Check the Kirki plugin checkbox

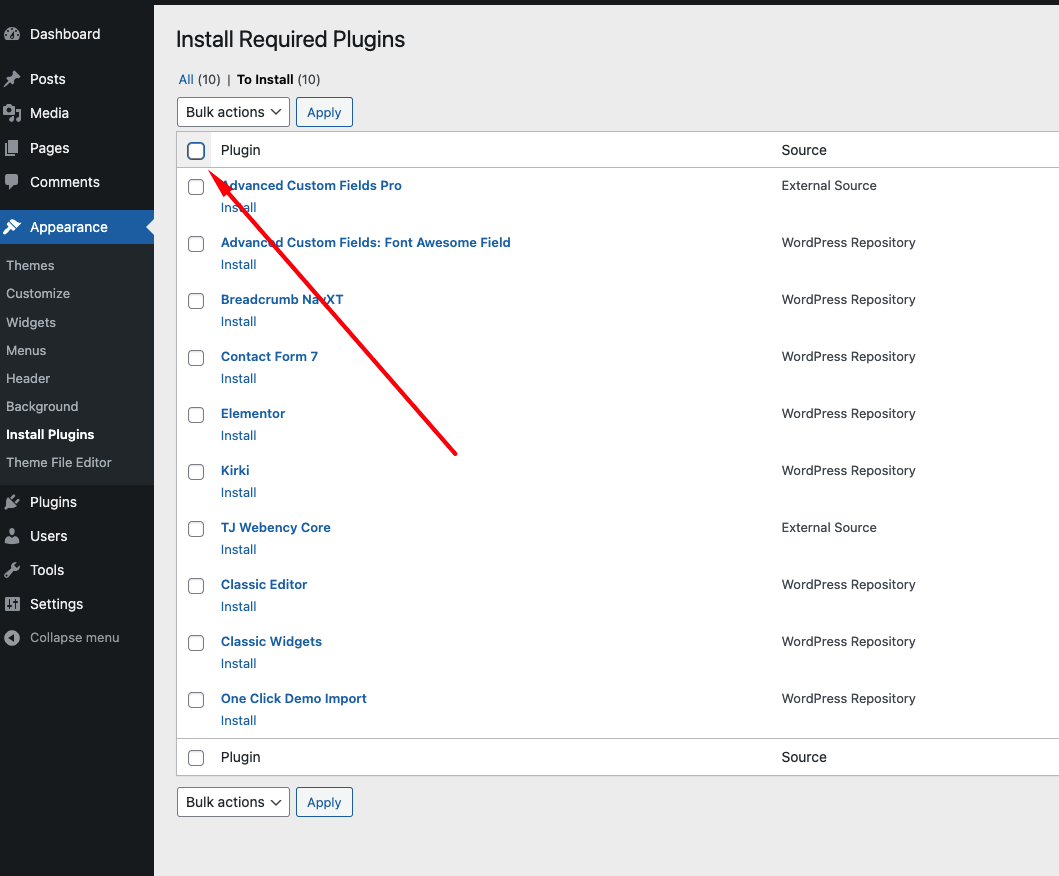click(196, 471)
